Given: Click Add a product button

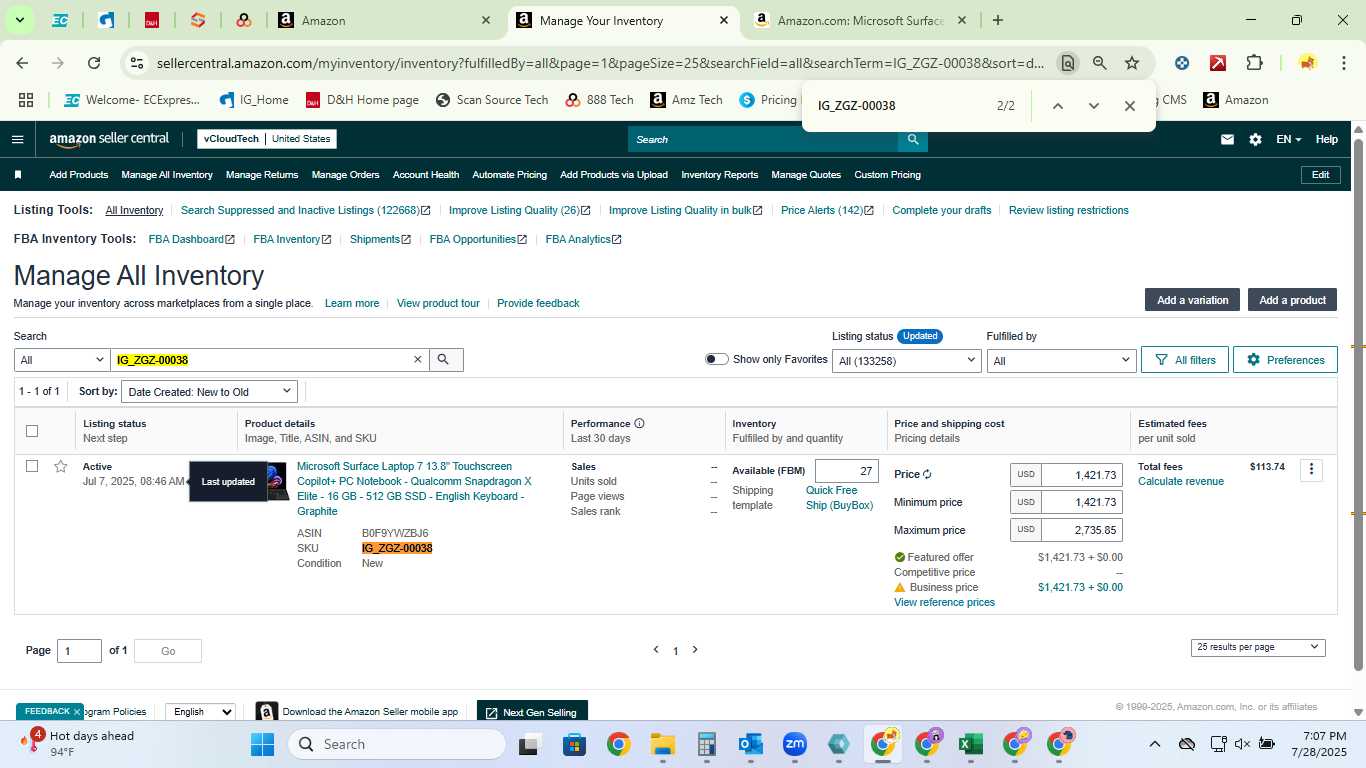Looking at the screenshot, I should click(x=1292, y=300).
